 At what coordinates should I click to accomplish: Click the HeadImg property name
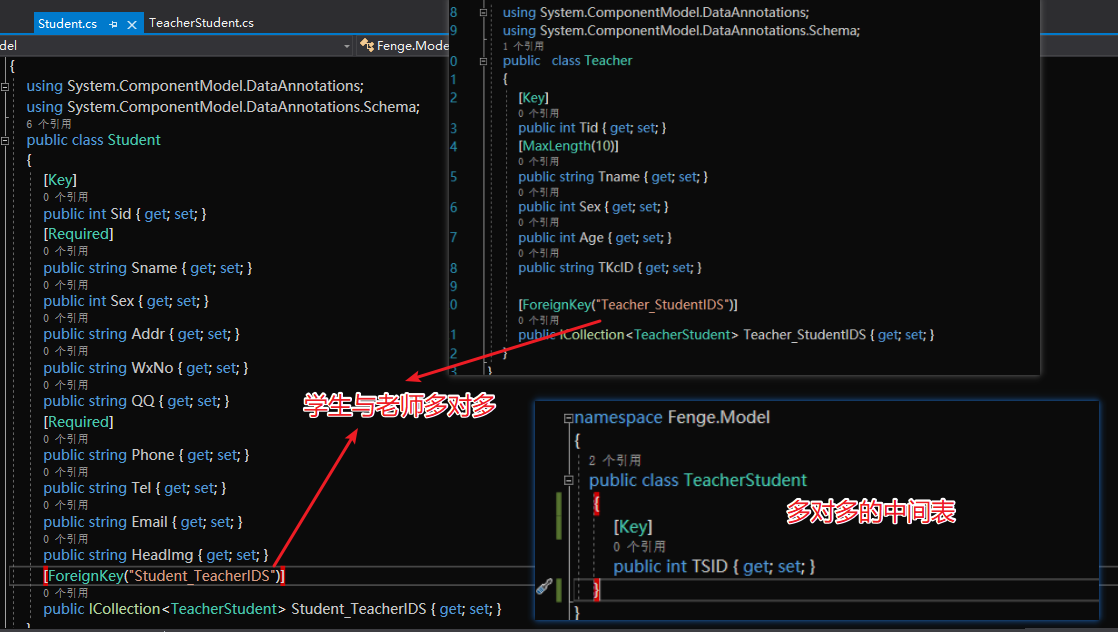coord(163,555)
